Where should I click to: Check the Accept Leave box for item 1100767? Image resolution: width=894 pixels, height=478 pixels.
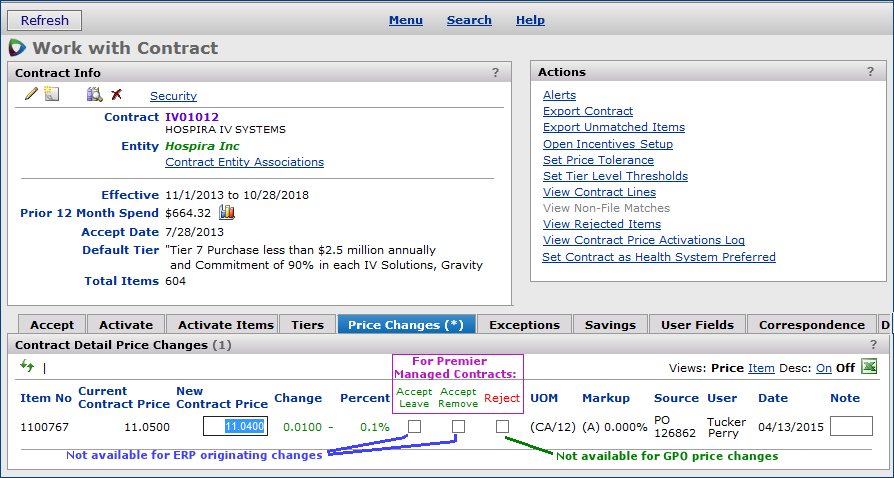(x=414, y=427)
